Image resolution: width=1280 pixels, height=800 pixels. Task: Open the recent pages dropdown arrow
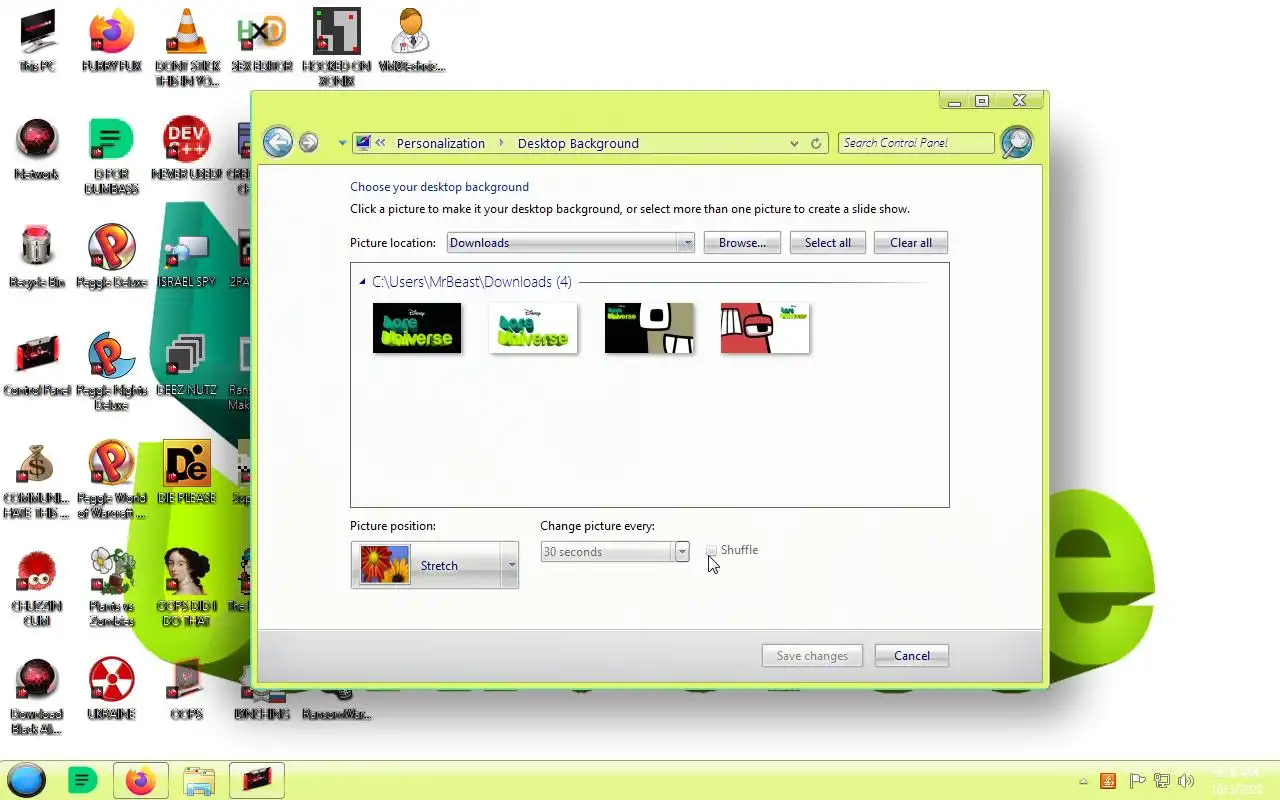coord(342,143)
